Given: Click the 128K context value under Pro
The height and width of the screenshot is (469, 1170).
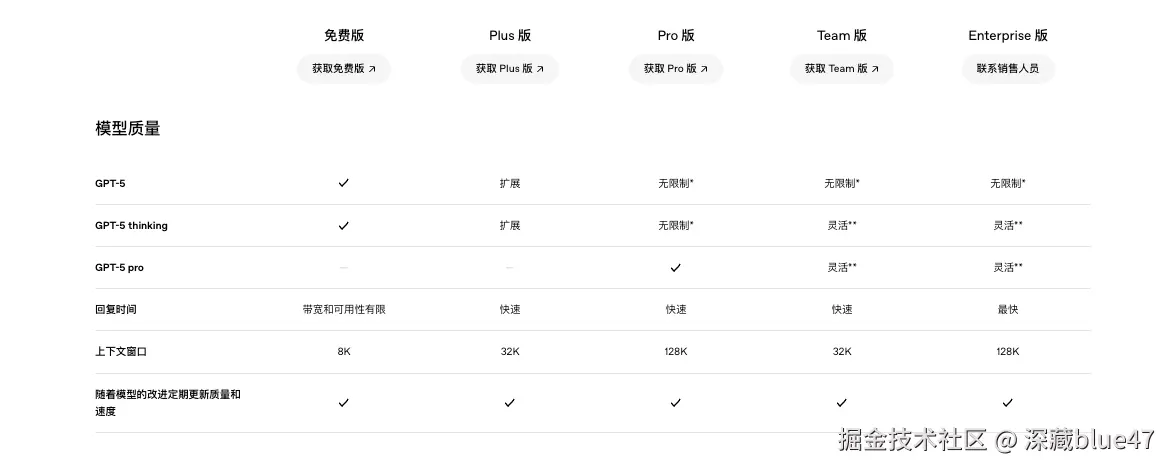Looking at the screenshot, I should (675, 352).
